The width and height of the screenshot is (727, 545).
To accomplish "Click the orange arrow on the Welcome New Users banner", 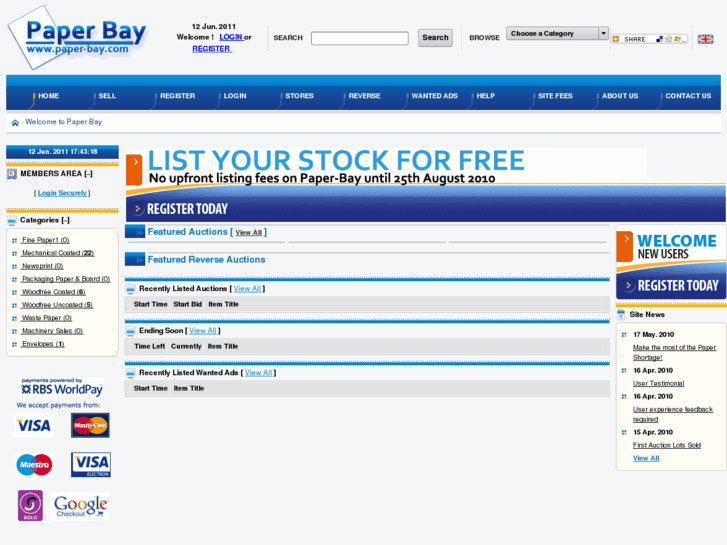I will point(625,246).
